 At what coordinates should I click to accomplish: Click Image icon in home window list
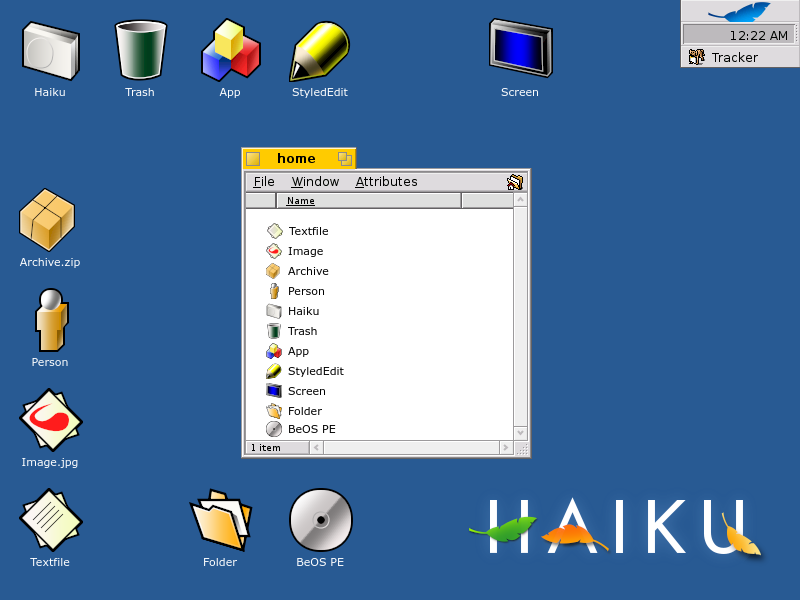(x=274, y=251)
